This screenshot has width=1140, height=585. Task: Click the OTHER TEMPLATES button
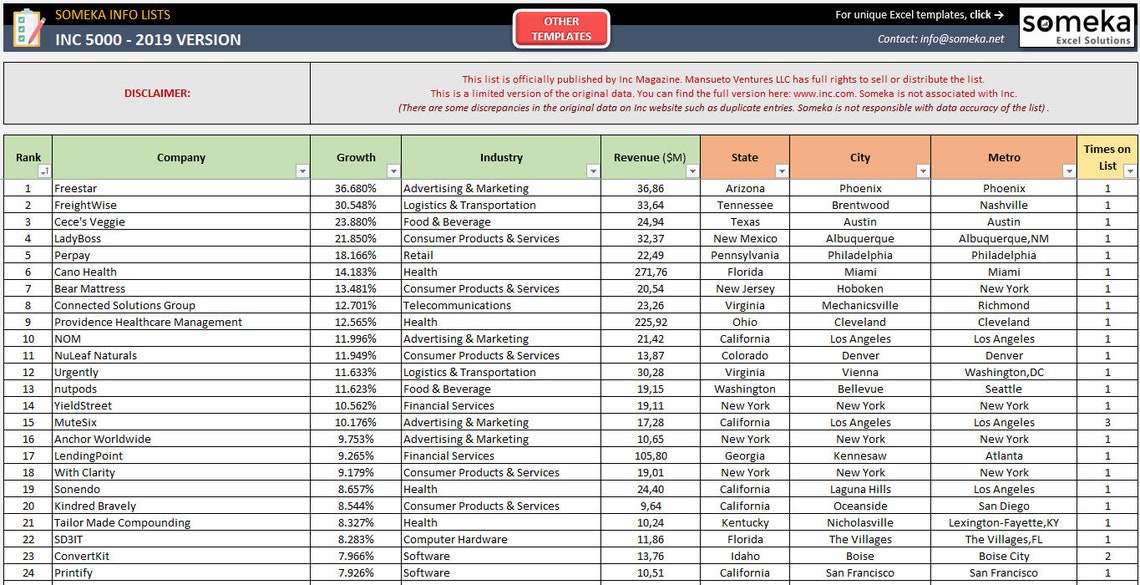[x=561, y=29]
